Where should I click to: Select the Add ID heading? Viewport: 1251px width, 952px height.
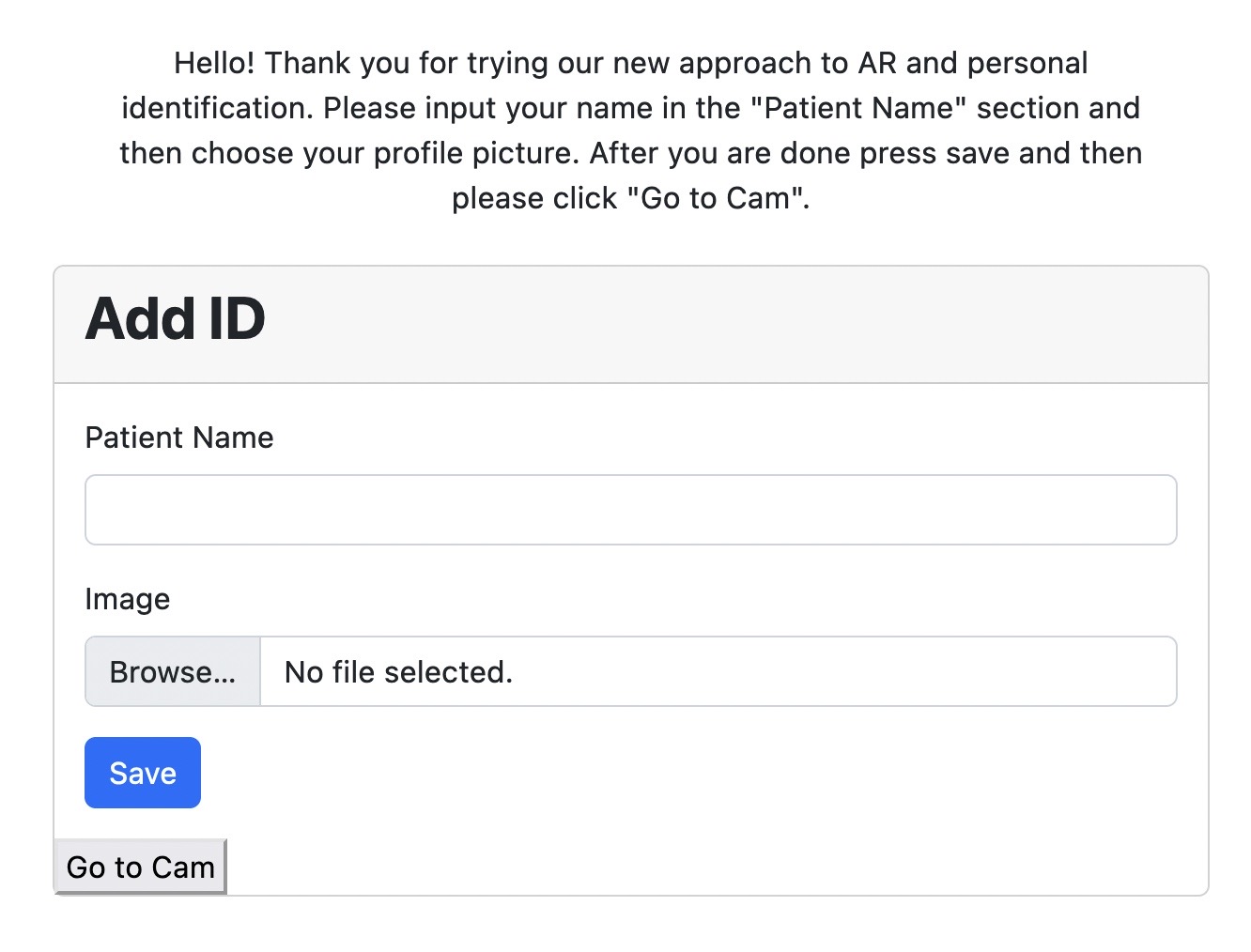pyautogui.click(x=176, y=318)
